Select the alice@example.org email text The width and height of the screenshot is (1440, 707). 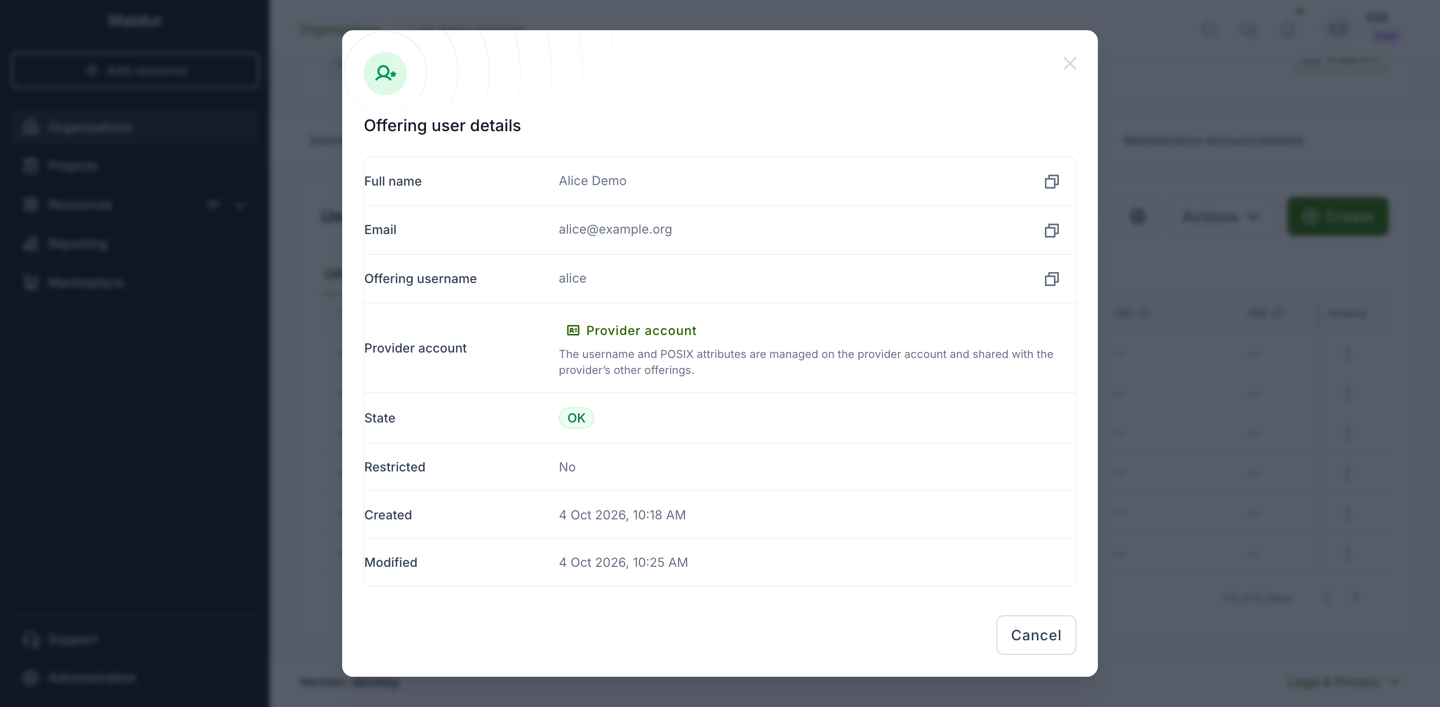[615, 229]
